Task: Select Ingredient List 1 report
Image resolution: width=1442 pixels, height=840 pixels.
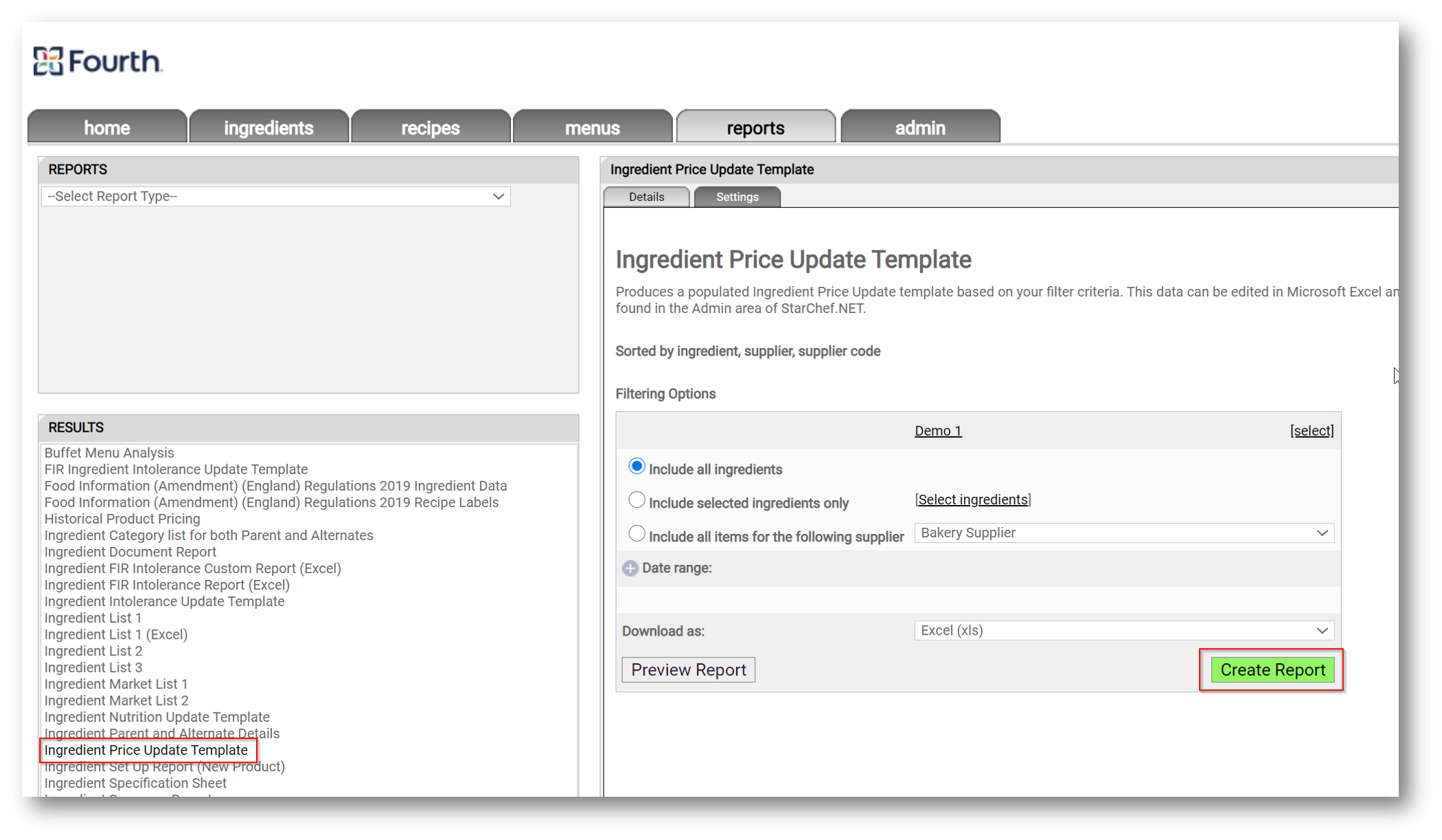Action: coord(93,618)
